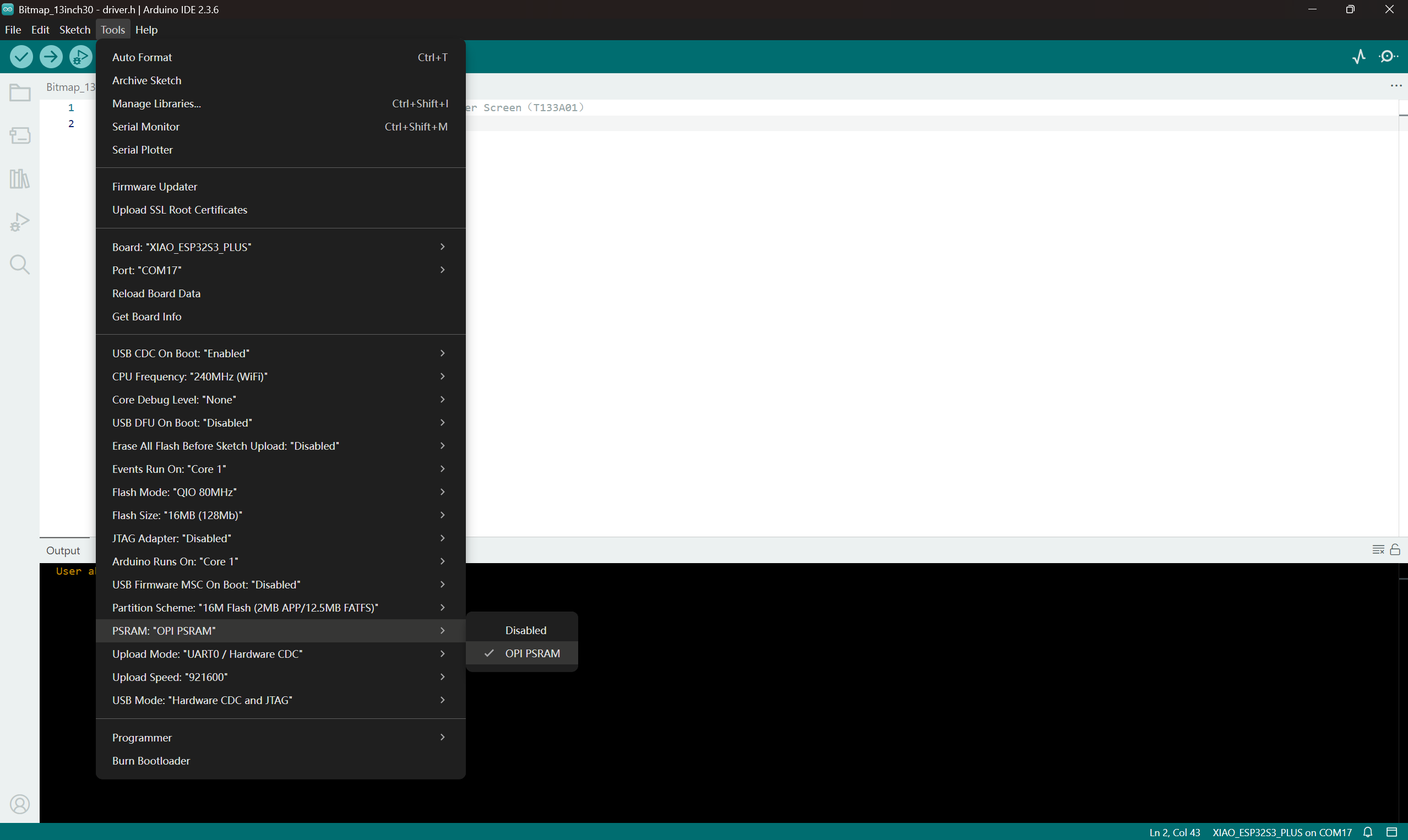Open the Boards Manager sidebar icon
The image size is (1408, 840).
pos(20,135)
